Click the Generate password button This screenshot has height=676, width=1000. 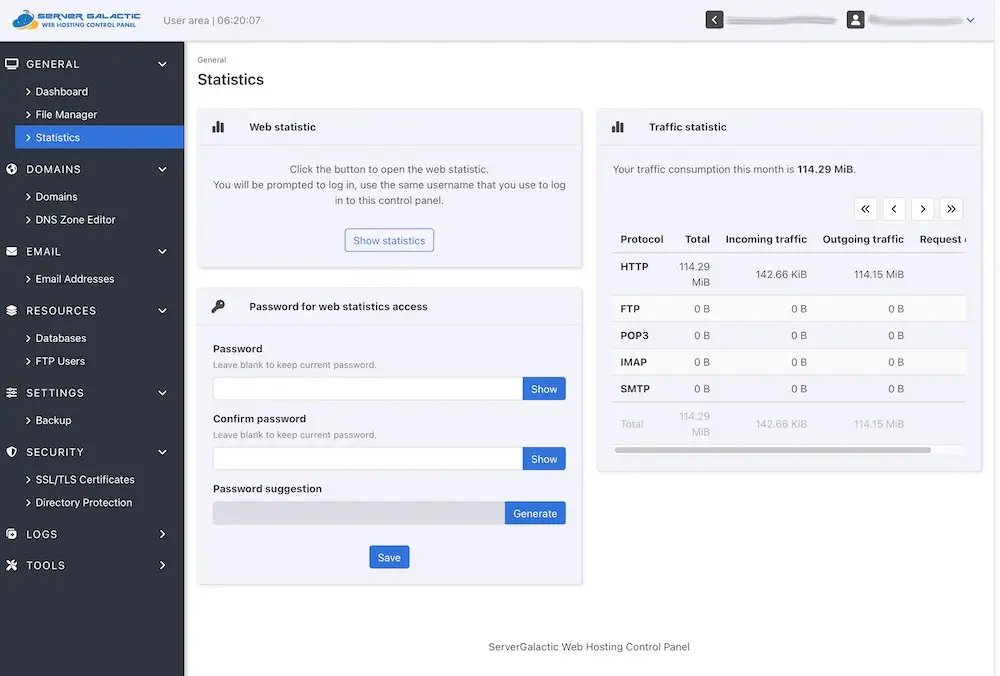click(x=535, y=513)
